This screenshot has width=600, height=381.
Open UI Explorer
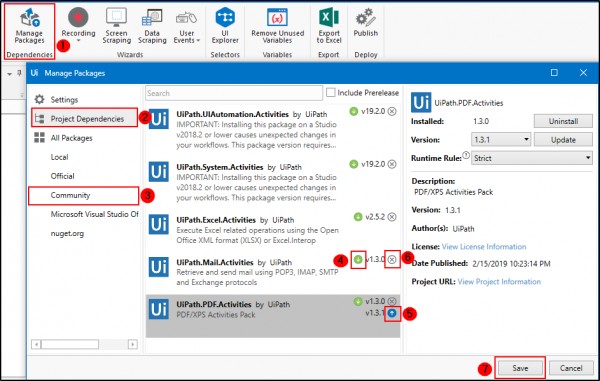coord(225,26)
